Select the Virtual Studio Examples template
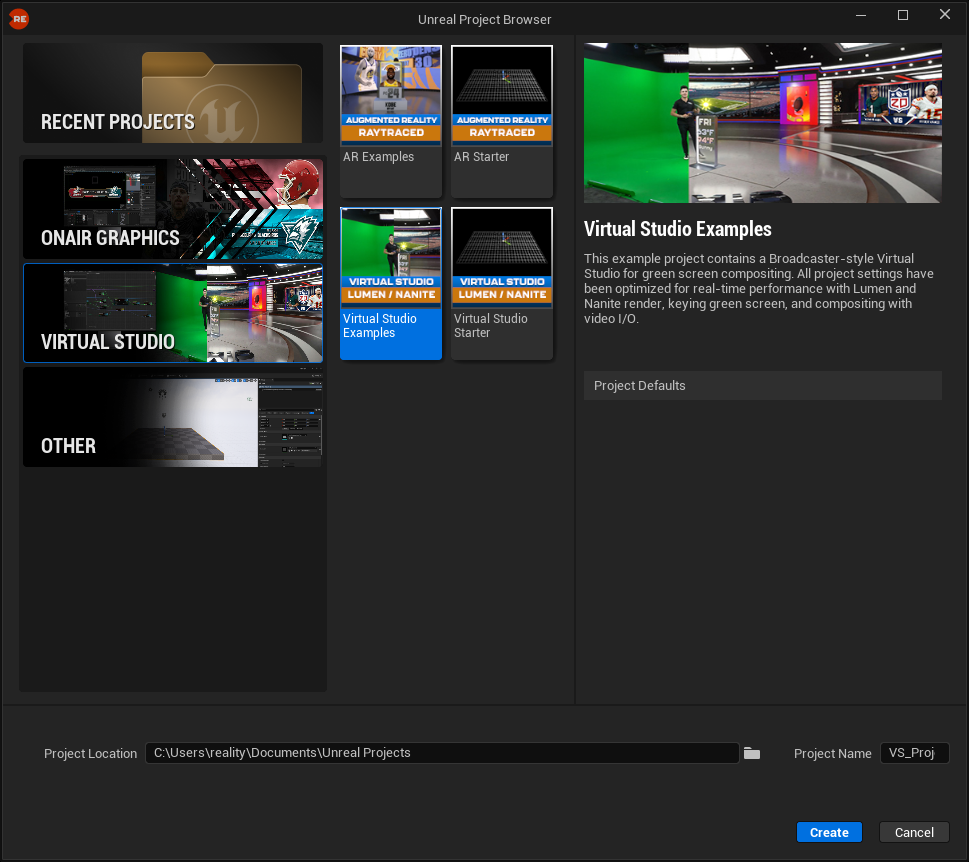Image resolution: width=969 pixels, height=862 pixels. (x=391, y=283)
